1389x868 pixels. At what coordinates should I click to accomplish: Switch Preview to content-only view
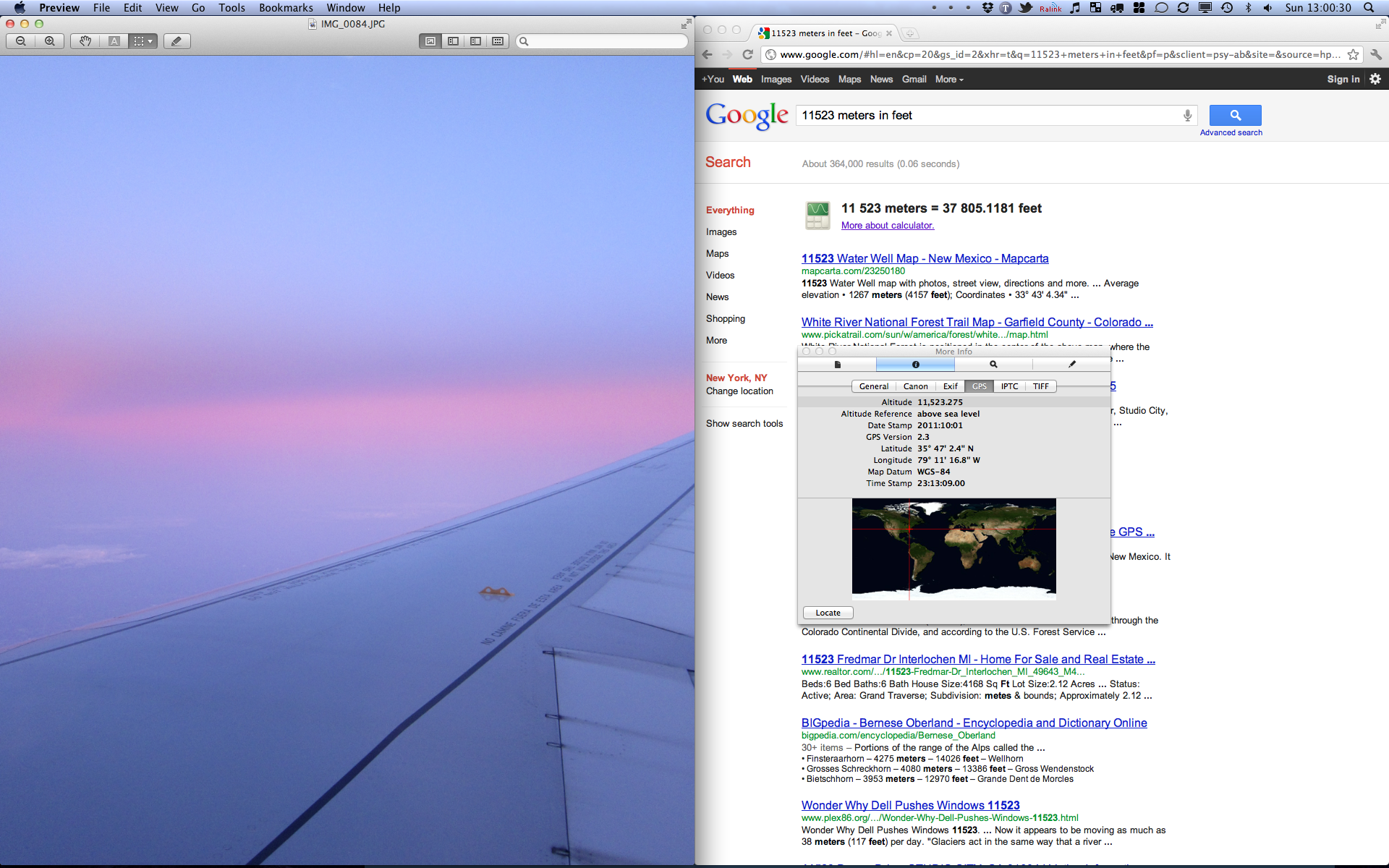(x=430, y=41)
